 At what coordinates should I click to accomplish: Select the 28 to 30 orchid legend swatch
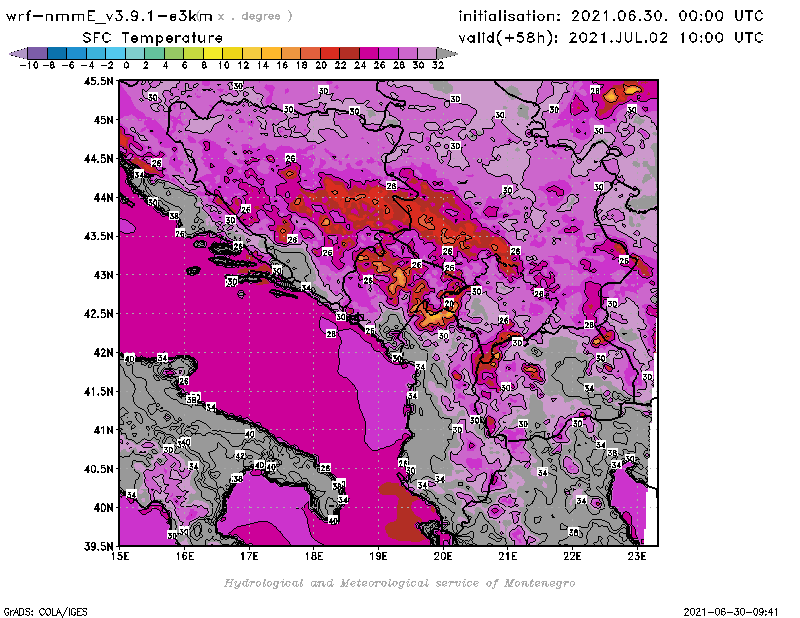point(407,53)
